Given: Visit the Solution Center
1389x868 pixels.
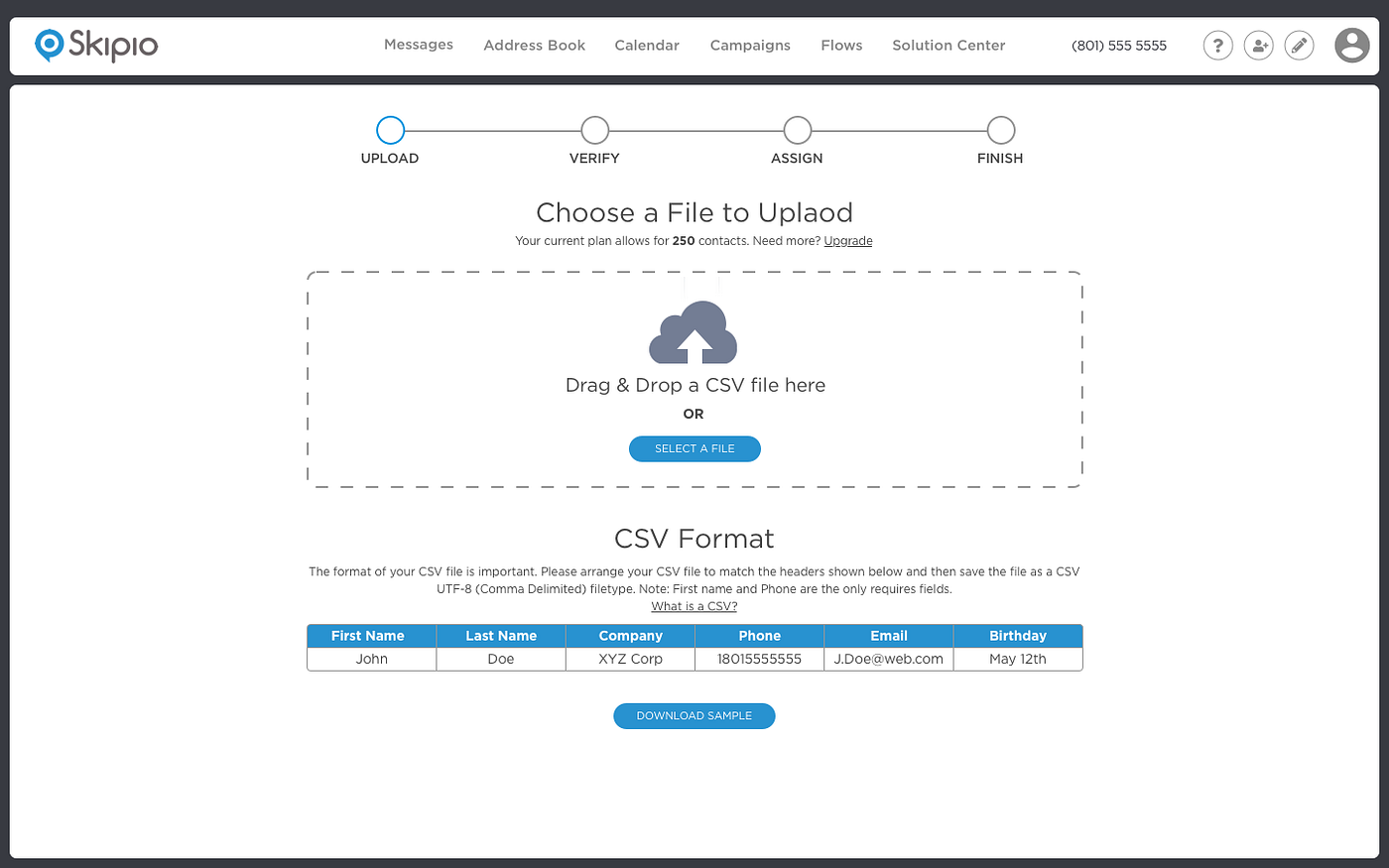Looking at the screenshot, I should [x=947, y=45].
